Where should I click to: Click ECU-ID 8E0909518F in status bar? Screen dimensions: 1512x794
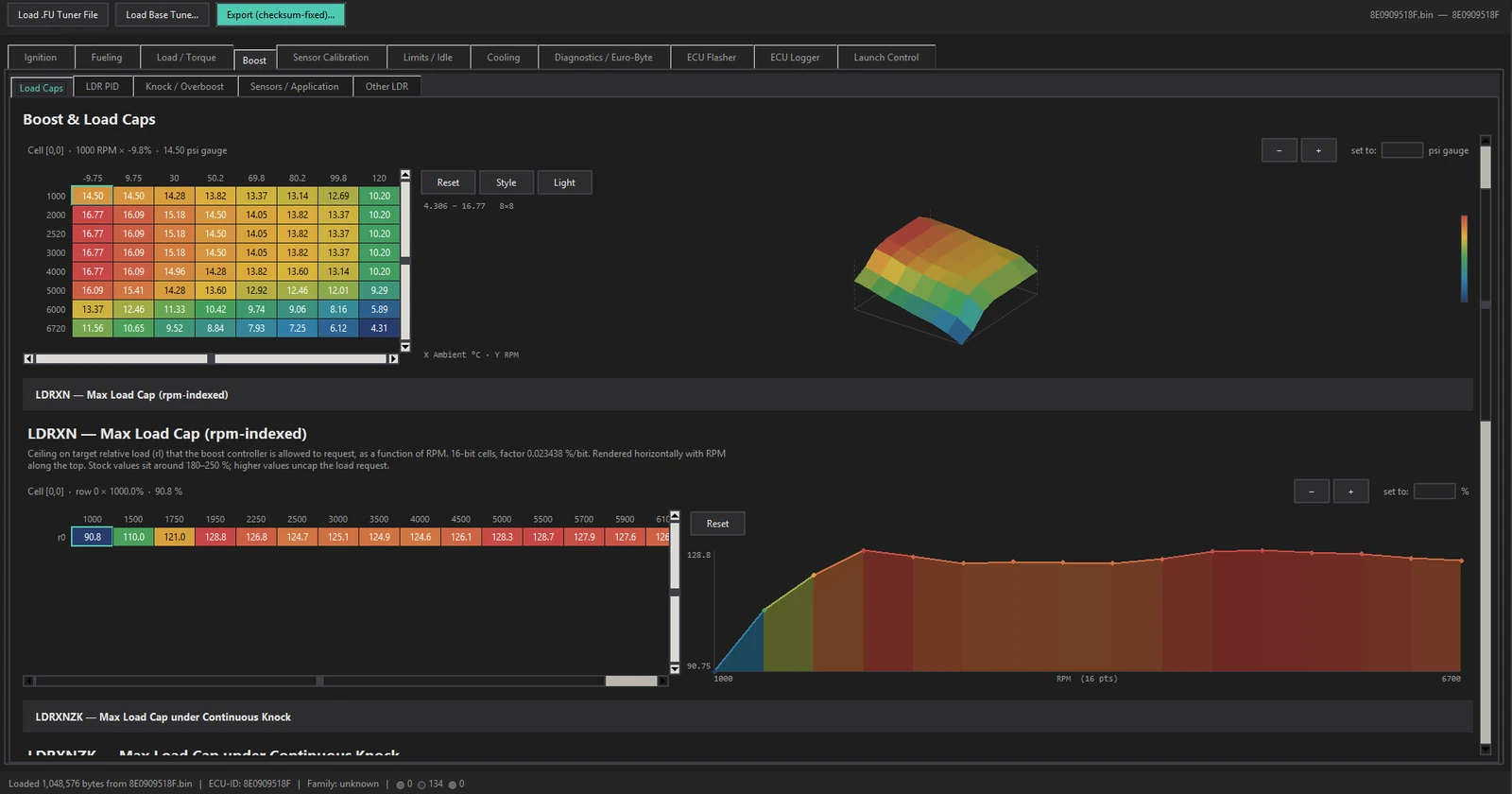(249, 784)
